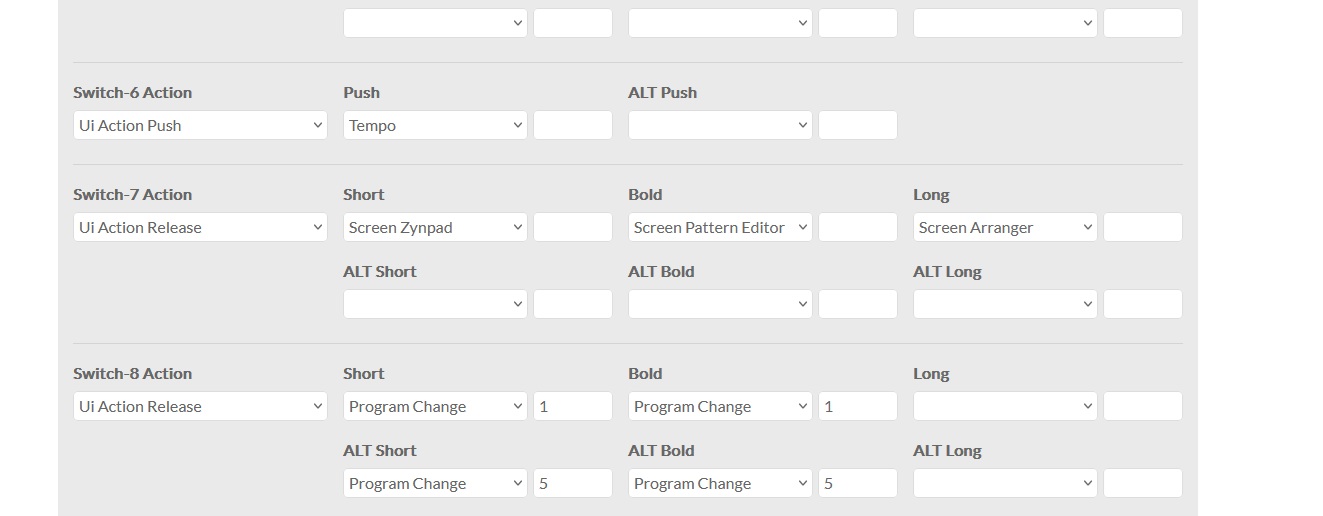The height and width of the screenshot is (516, 1323).
Task: Expand the Switch-7 ALT Bold dropdown
Action: tap(720, 304)
